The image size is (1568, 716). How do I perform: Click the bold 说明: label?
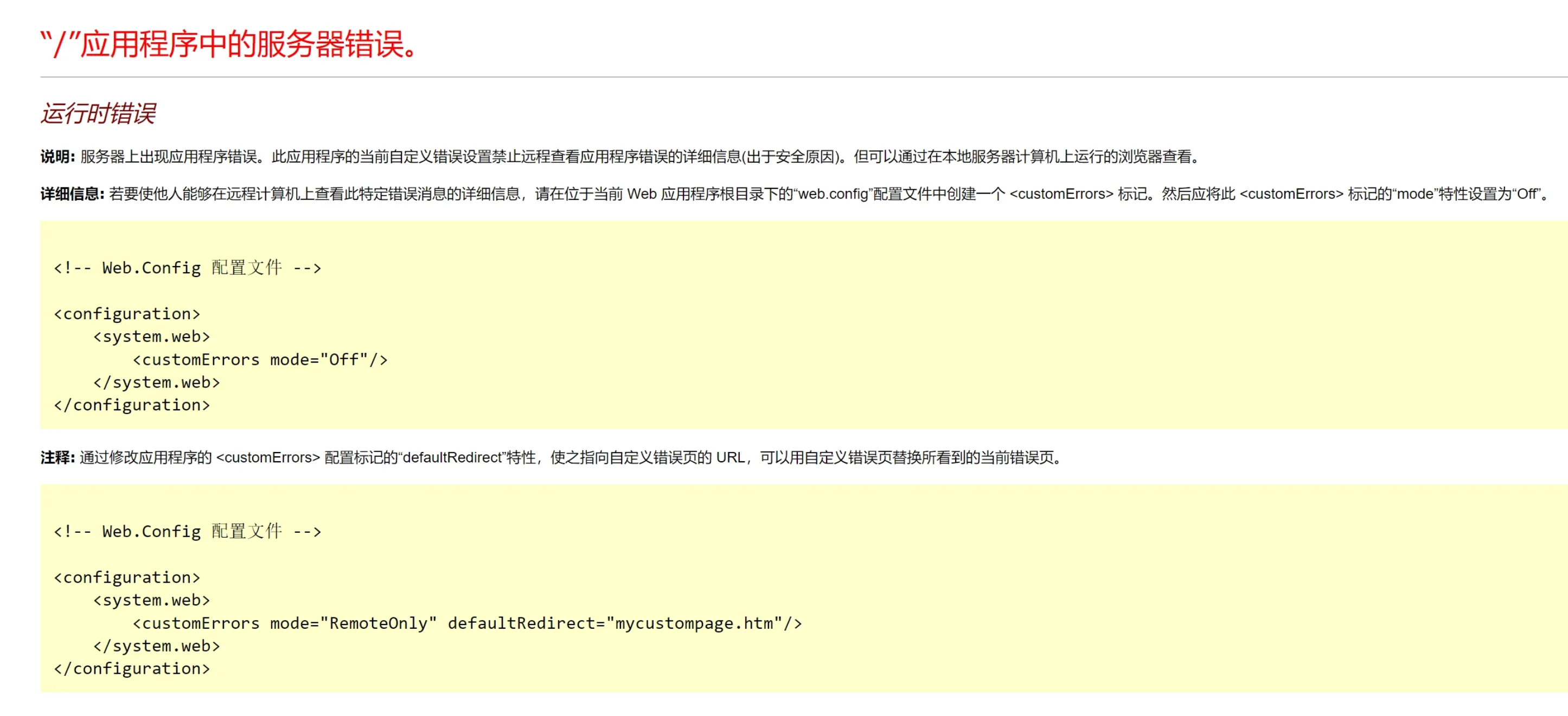[57, 157]
